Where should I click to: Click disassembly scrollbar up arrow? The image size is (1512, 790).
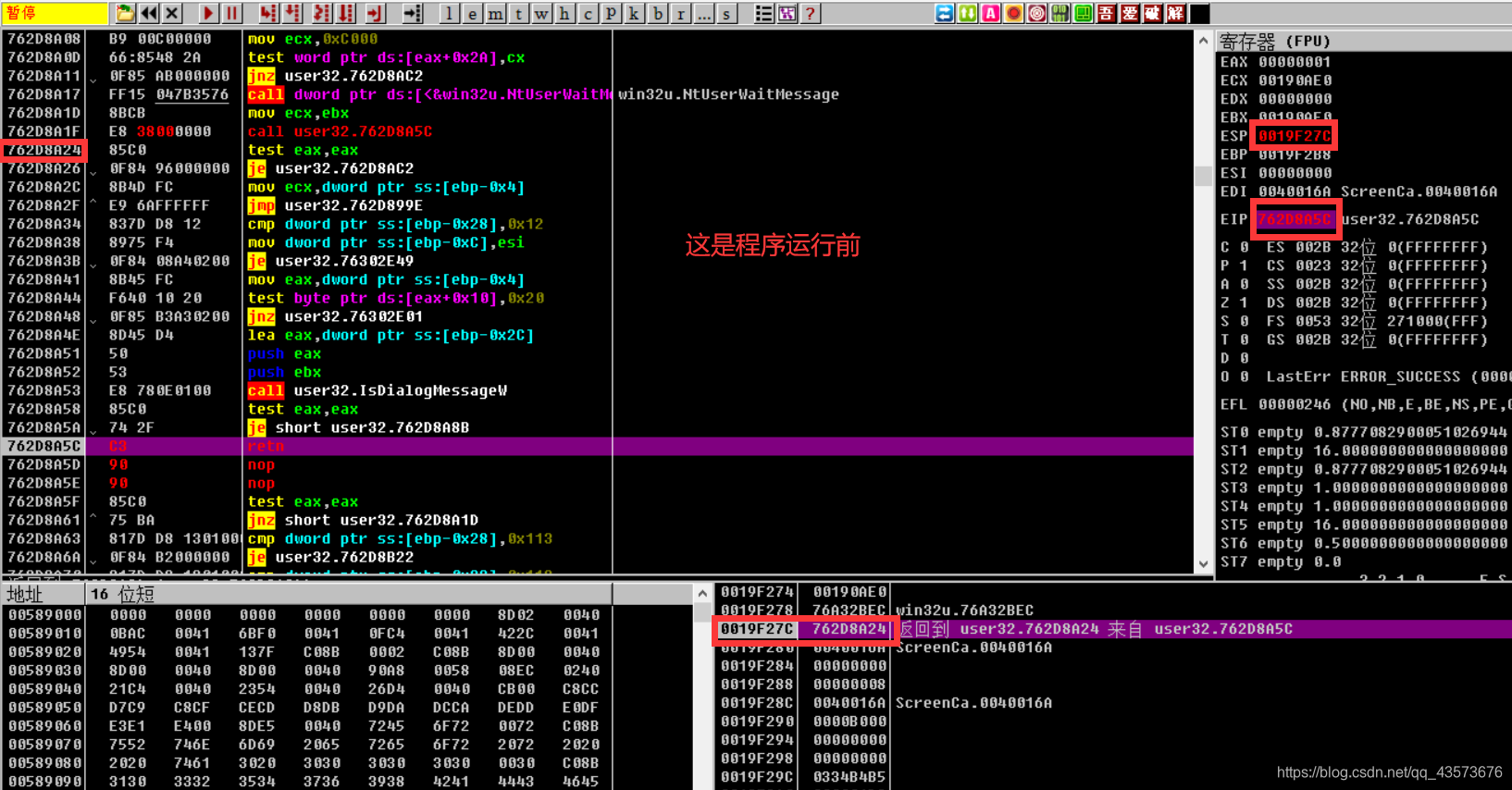(x=1203, y=40)
